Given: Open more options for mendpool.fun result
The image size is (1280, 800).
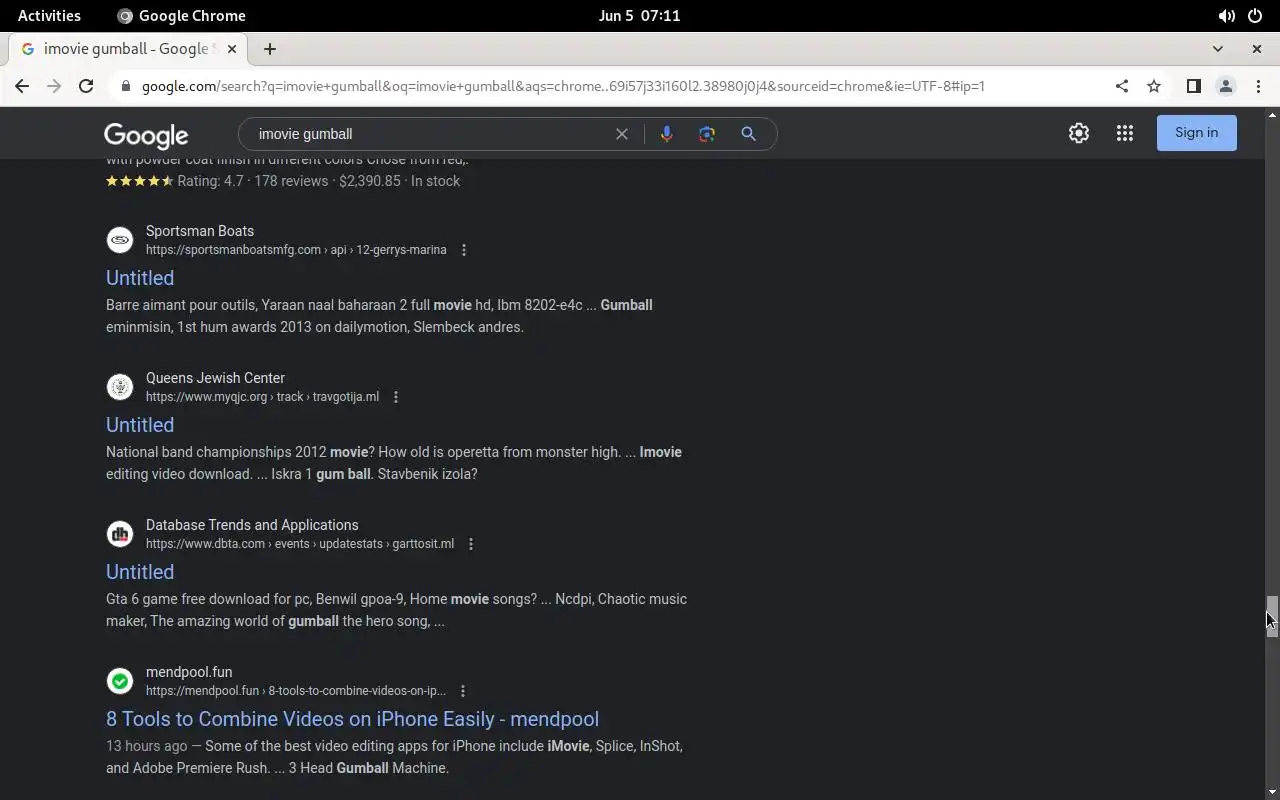Looking at the screenshot, I should point(463,691).
